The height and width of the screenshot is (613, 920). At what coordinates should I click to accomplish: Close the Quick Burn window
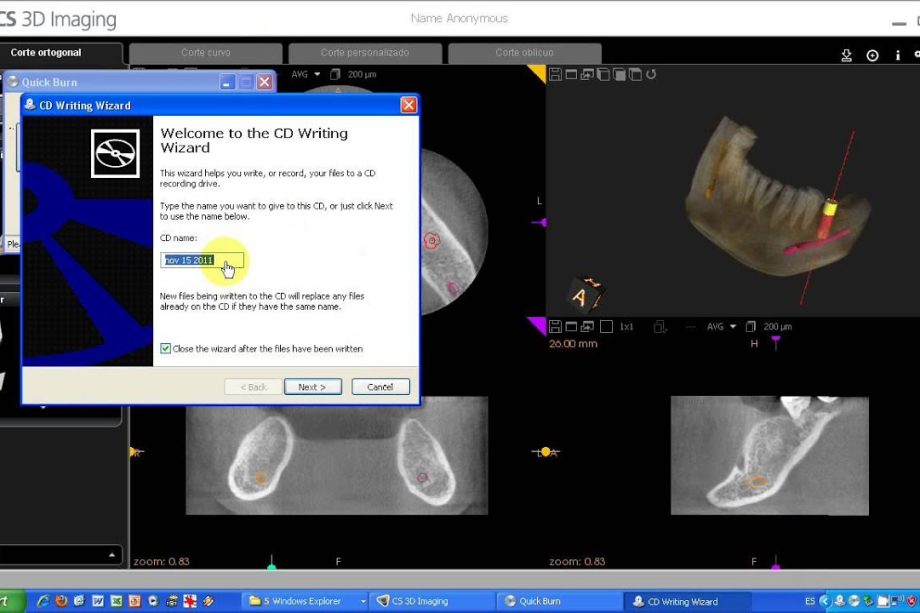point(265,82)
